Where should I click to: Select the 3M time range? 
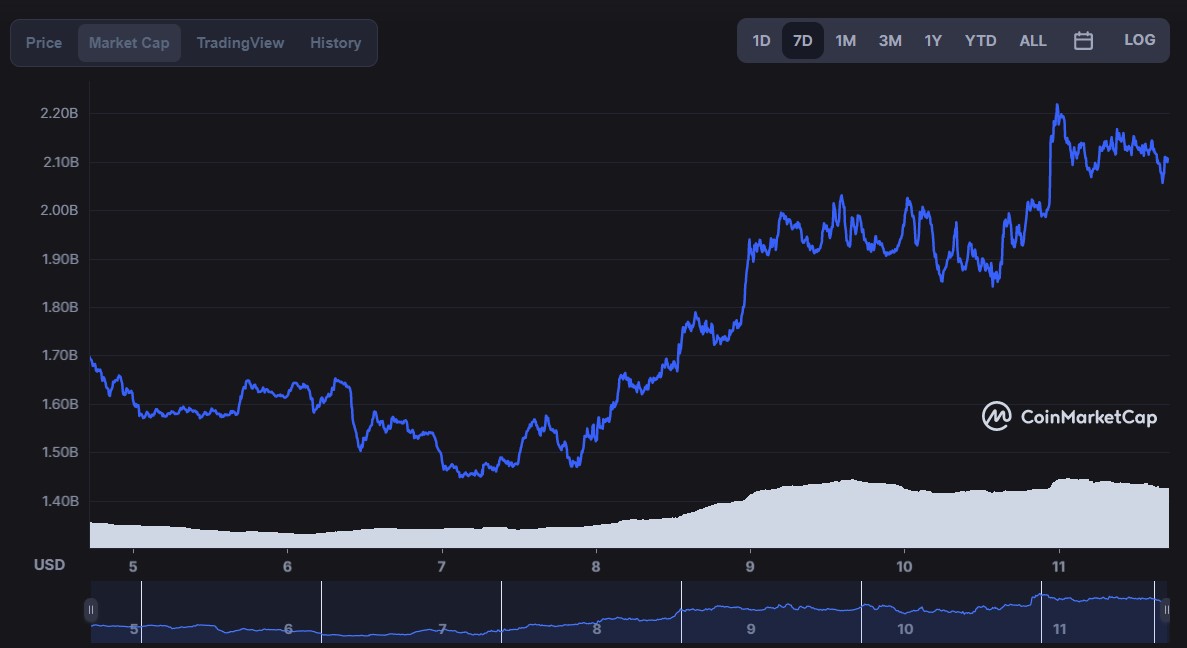coord(889,41)
